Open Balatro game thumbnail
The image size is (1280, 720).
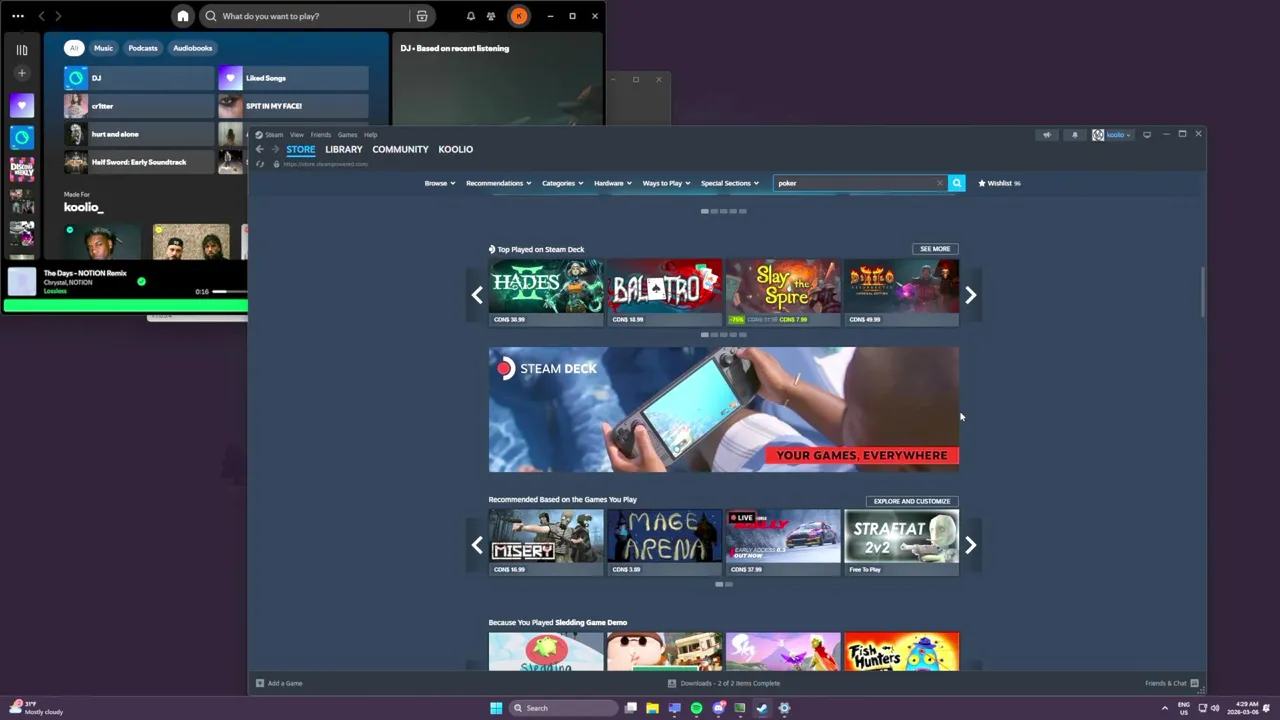(665, 287)
